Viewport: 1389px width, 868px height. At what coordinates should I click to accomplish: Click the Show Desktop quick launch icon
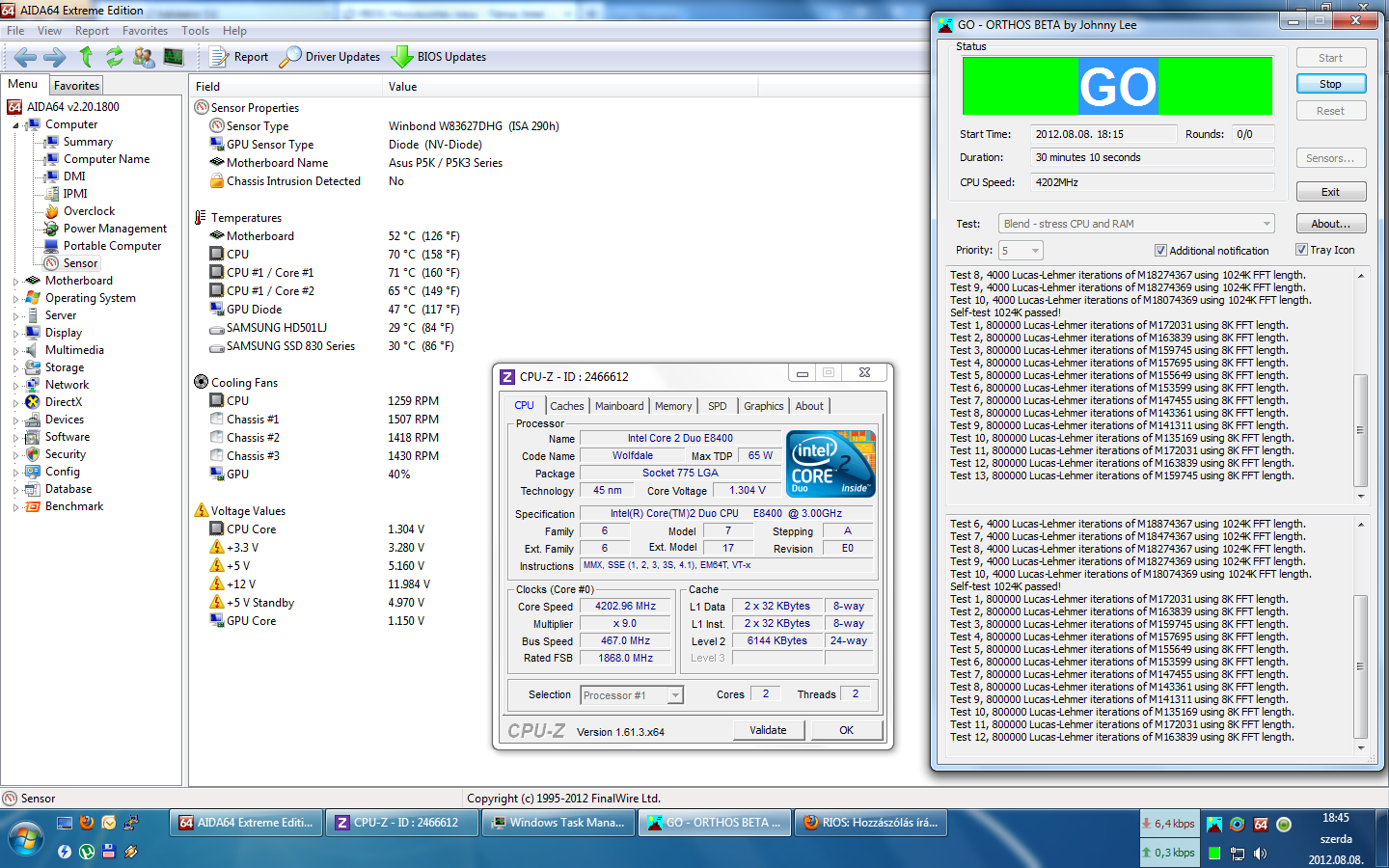[65, 823]
